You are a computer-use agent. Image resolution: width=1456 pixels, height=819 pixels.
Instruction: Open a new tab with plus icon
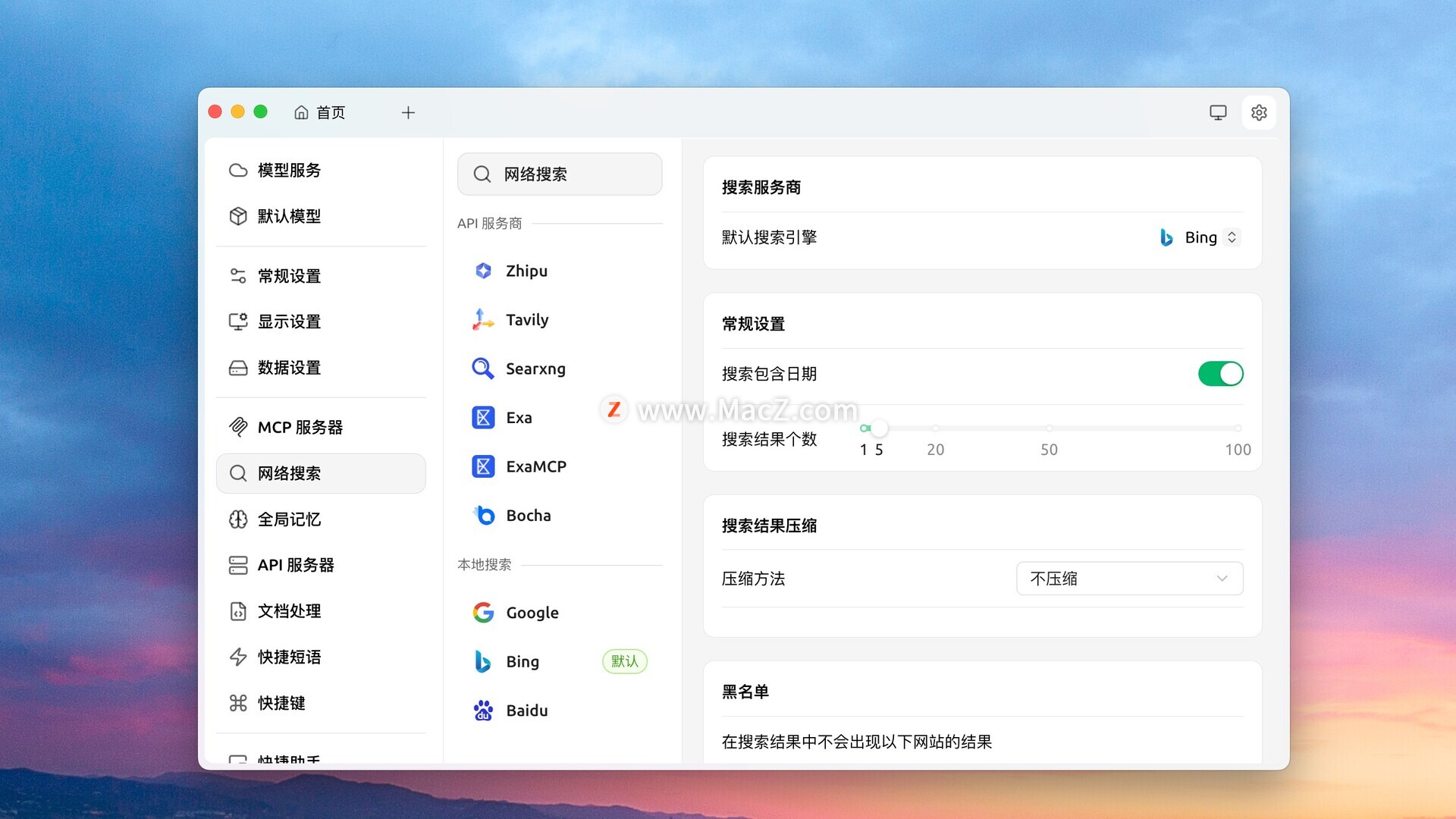[408, 112]
